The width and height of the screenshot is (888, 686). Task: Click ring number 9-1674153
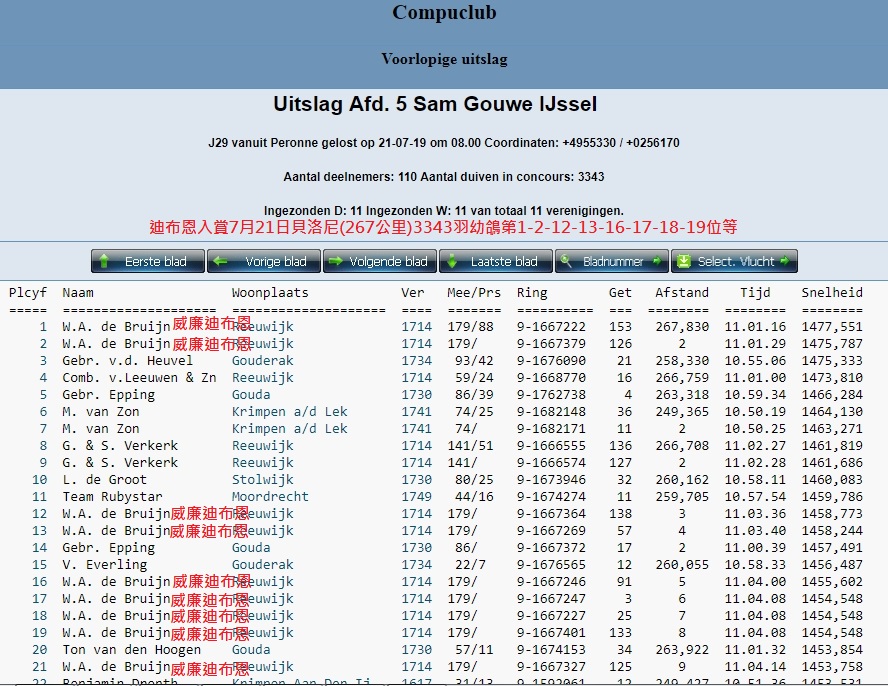click(551, 650)
